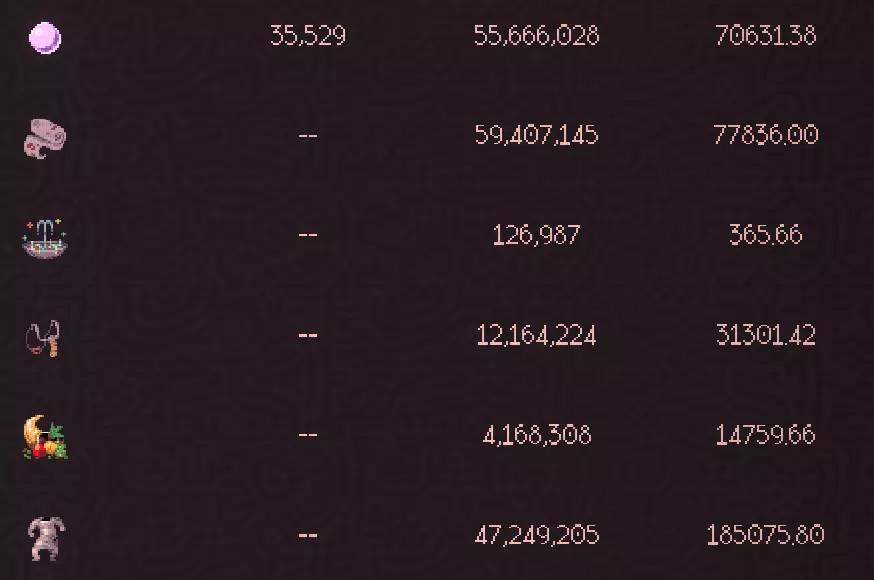The image size is (874, 580).
Task: Select the stone serpent head icon
Action: 45,138
